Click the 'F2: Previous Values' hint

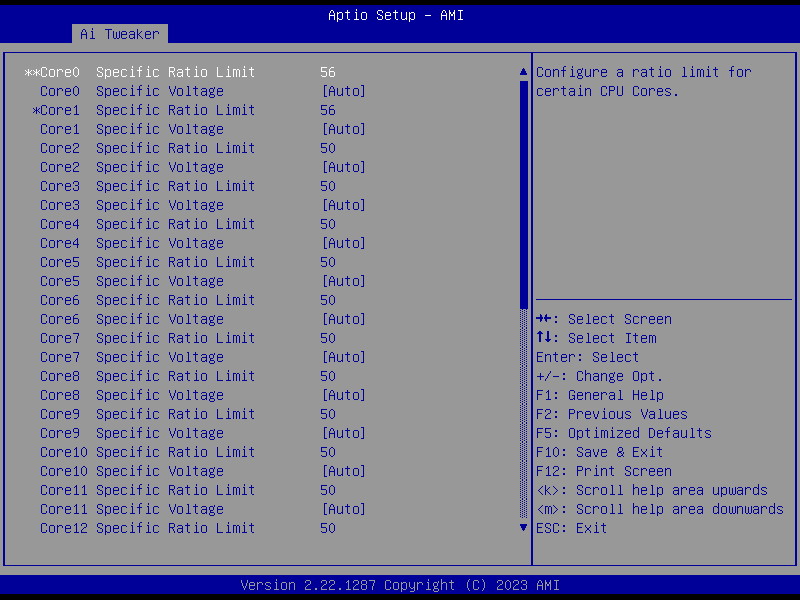point(612,414)
